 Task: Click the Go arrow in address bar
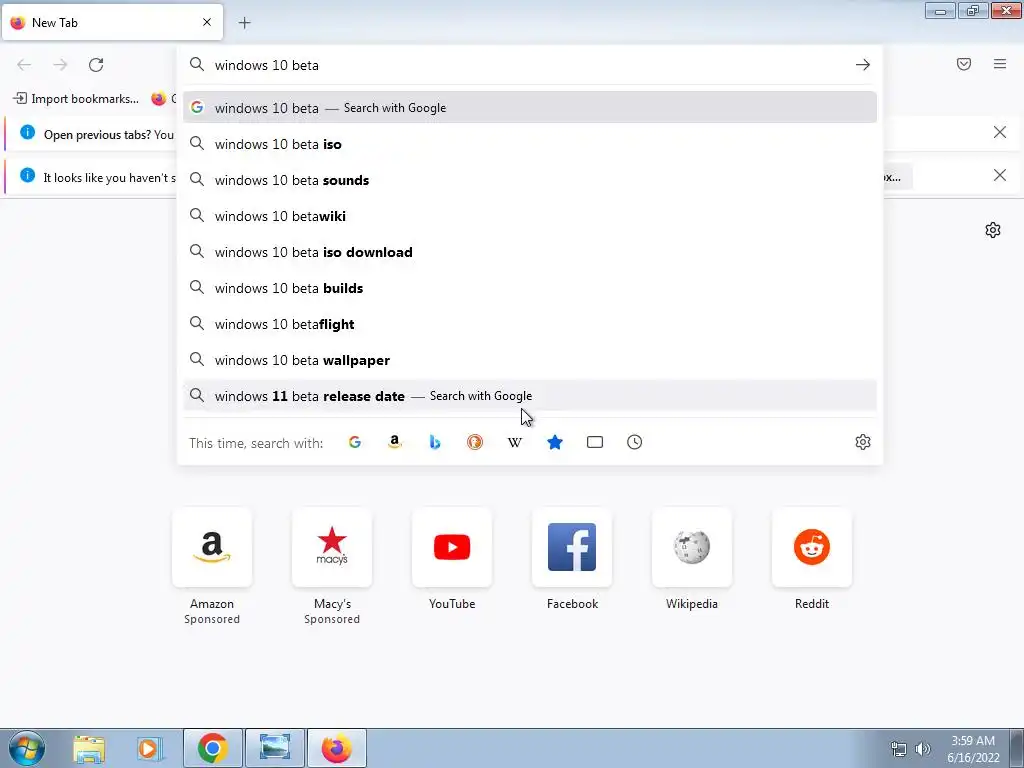click(x=863, y=65)
